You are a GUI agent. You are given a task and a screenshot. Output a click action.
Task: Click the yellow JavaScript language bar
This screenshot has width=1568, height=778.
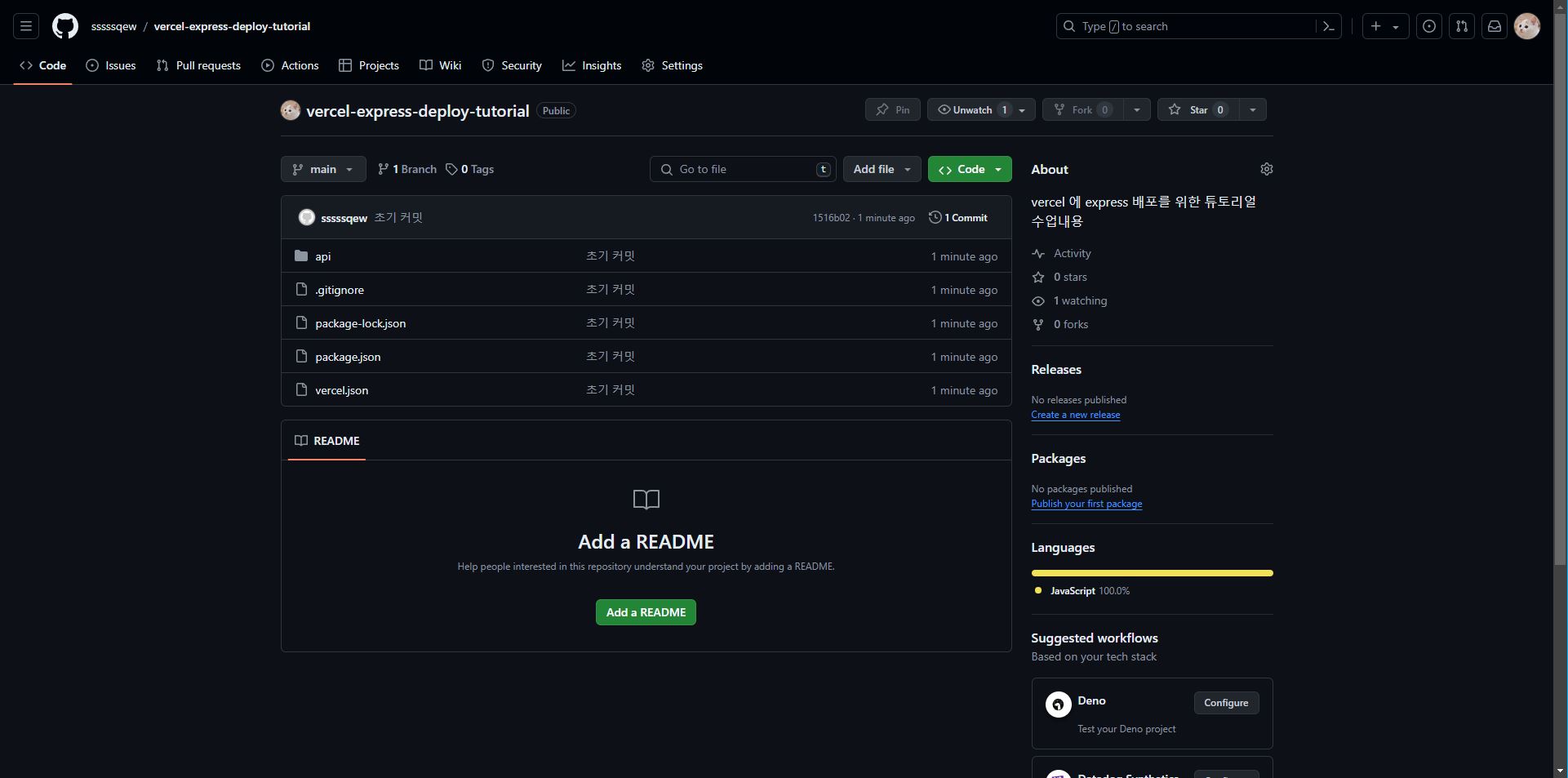(1152, 573)
